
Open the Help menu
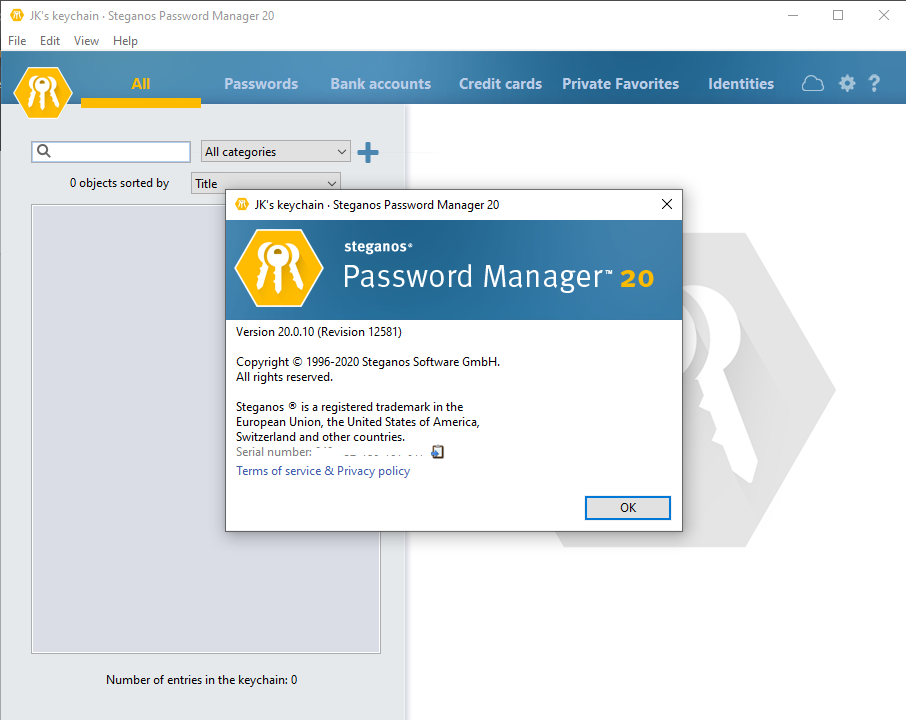(125, 40)
